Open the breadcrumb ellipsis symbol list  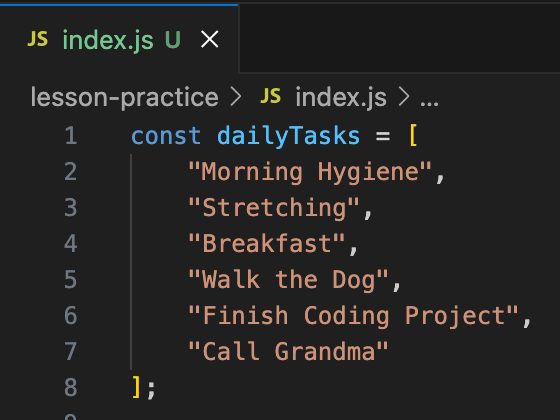[x=429, y=103]
